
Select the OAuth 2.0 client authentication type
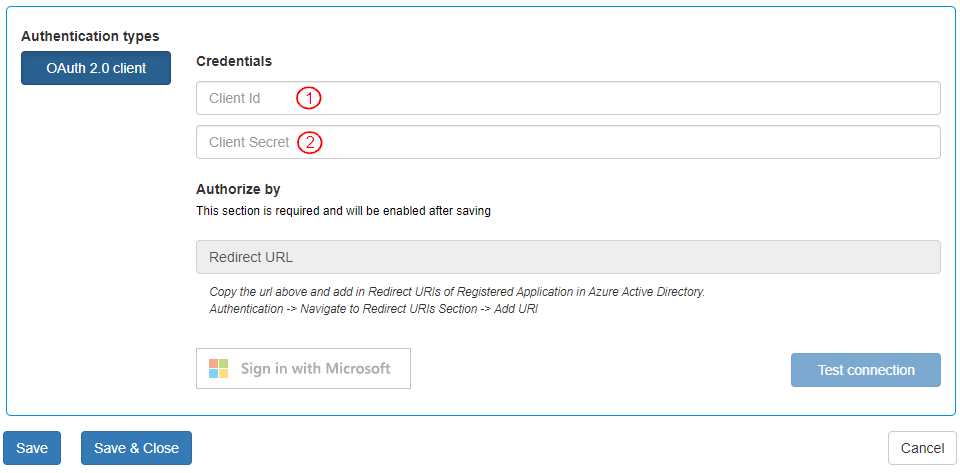(96, 68)
